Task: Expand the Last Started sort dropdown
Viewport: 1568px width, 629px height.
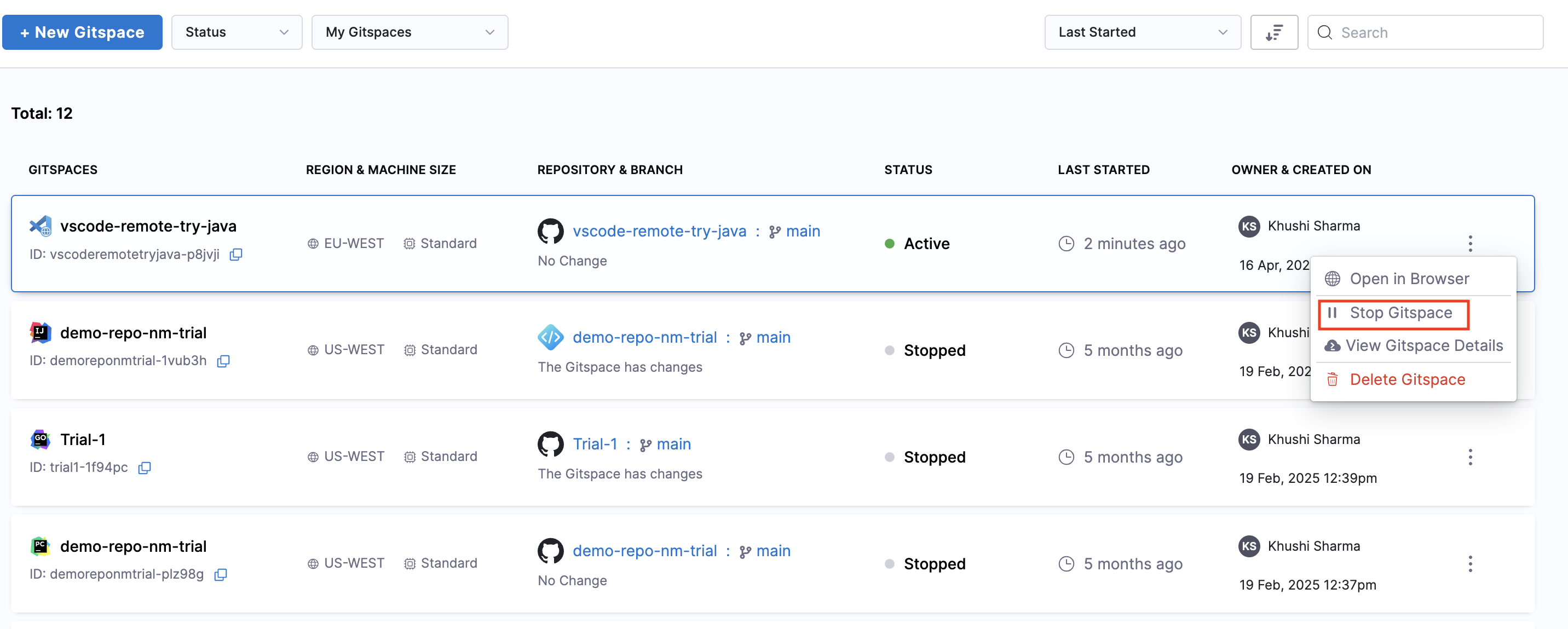Action: (1142, 32)
